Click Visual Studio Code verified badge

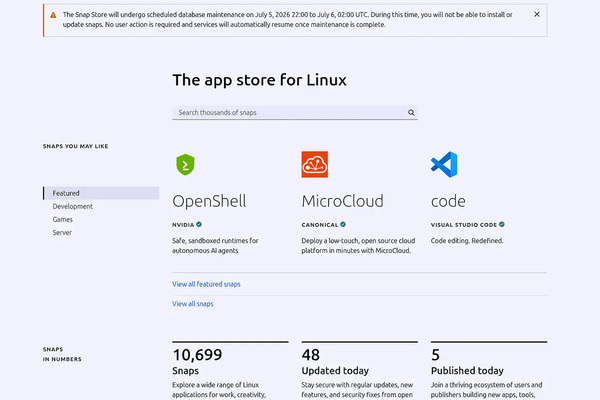point(502,225)
